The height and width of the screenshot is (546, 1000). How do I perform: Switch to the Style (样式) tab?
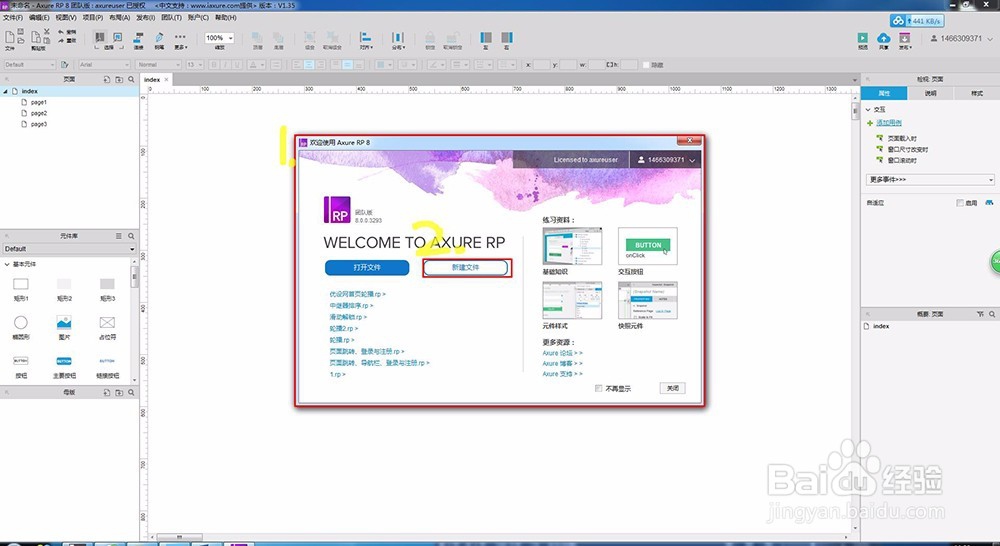(976, 93)
